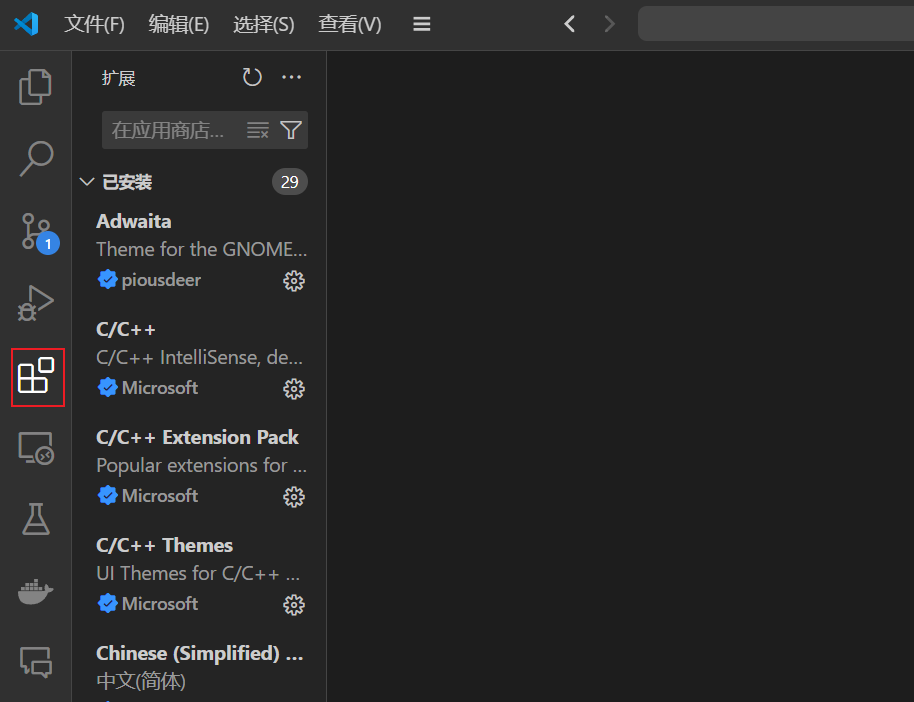Screen dimensions: 914x702
Task: Open manage gear for C/C++ Themes
Action: pyautogui.click(x=294, y=605)
